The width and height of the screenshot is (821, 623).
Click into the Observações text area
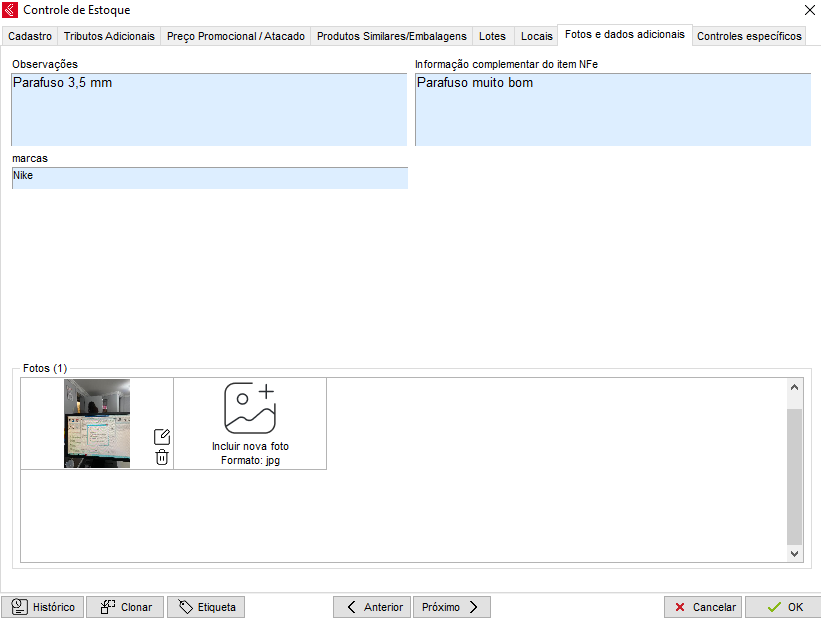(209, 110)
